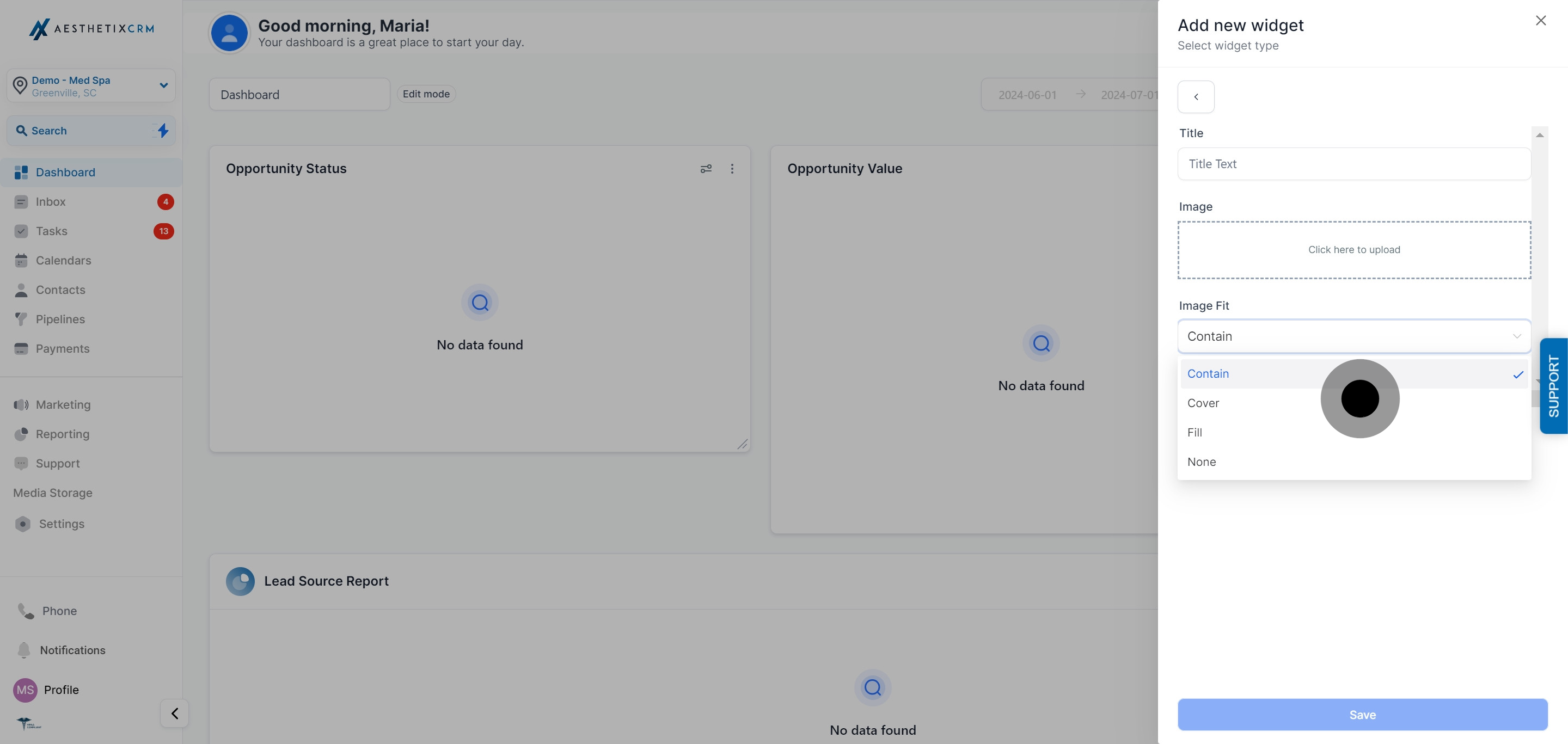Viewport: 1568px width, 744px height.
Task: Click the Save button
Action: (1362, 715)
